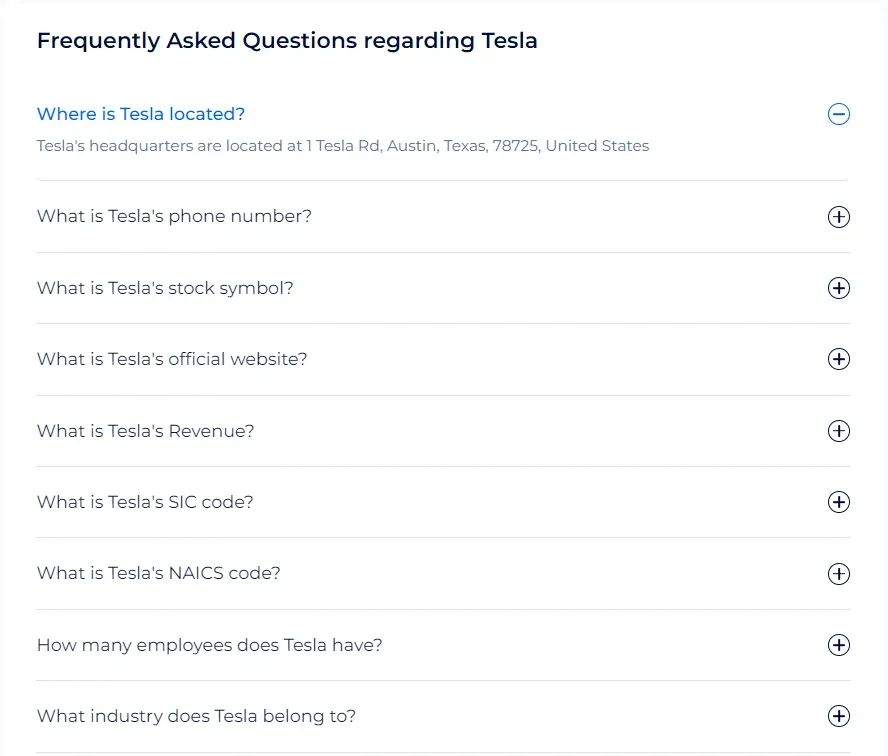888x756 pixels.
Task: Open 'What industry does Tesla belong to?'
Action: coord(196,716)
